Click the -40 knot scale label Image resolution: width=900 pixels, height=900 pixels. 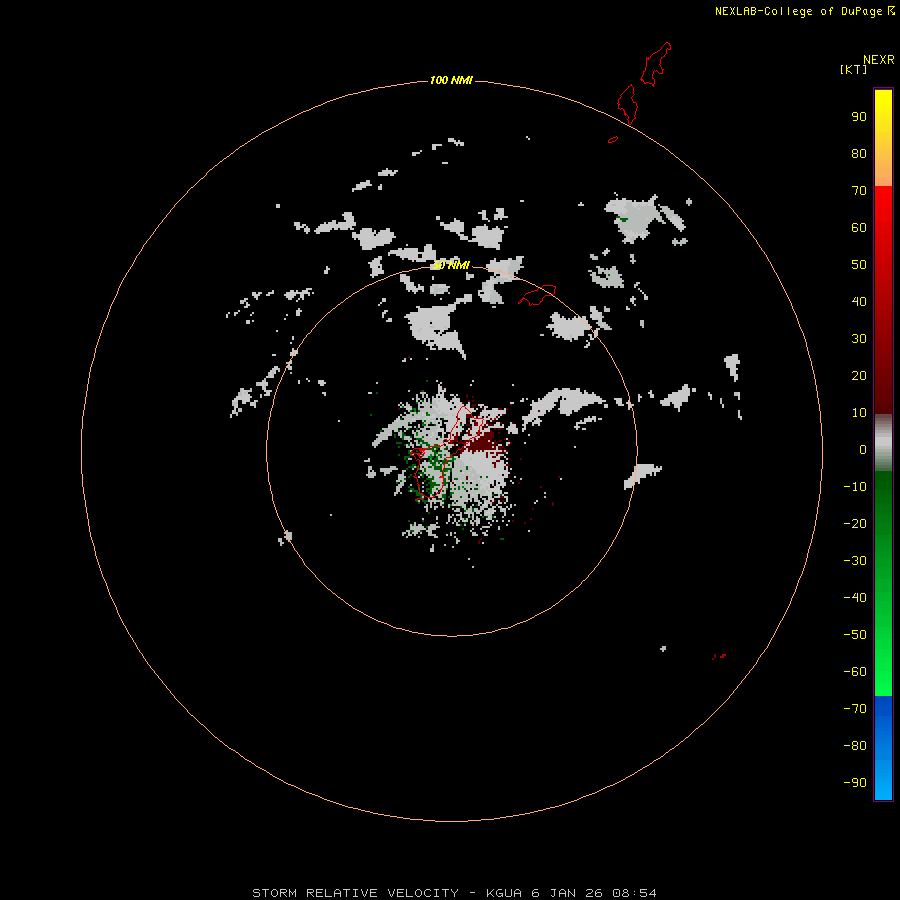(855, 598)
